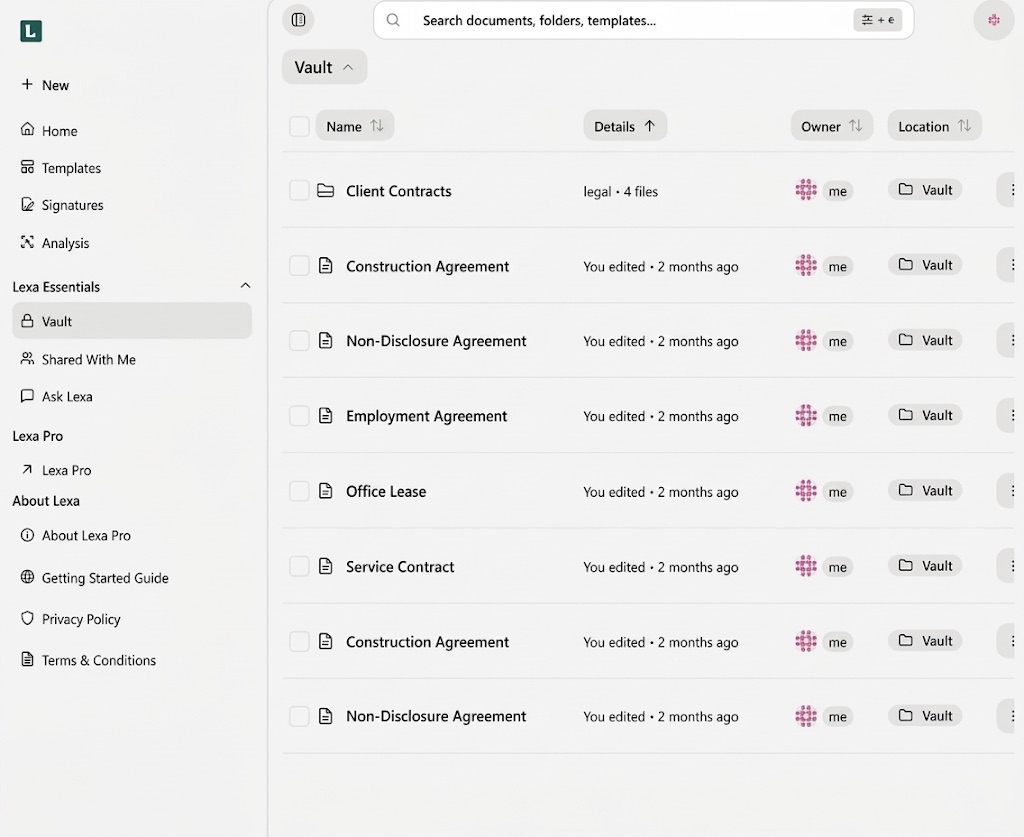1024x837 pixels.
Task: Check the Office Lease row checkbox
Action: (299, 491)
